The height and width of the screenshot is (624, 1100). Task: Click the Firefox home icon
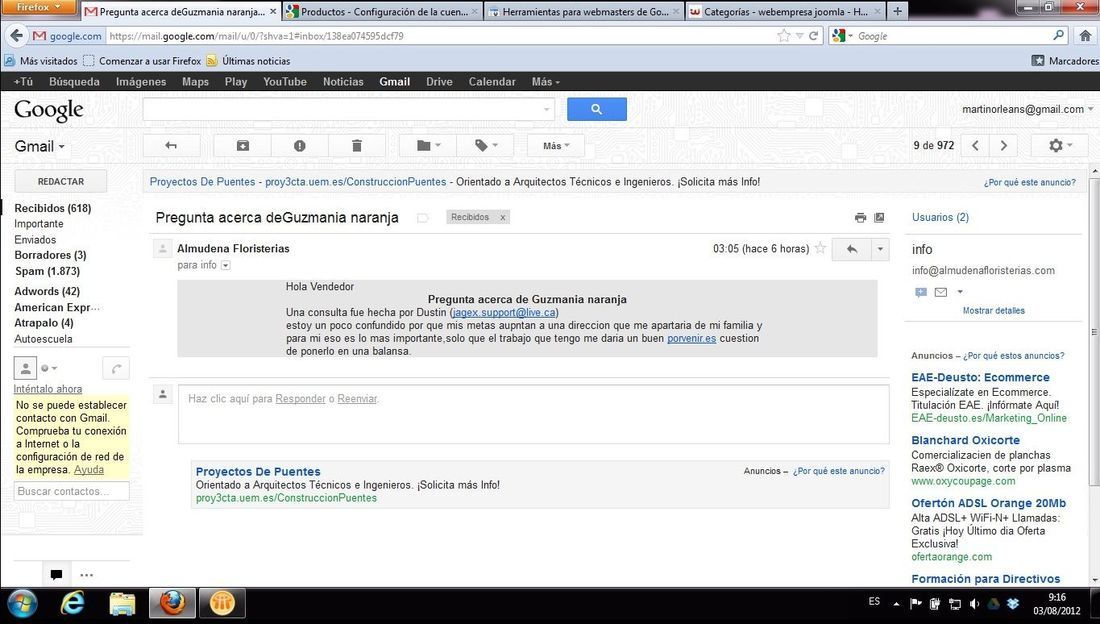click(1085, 36)
